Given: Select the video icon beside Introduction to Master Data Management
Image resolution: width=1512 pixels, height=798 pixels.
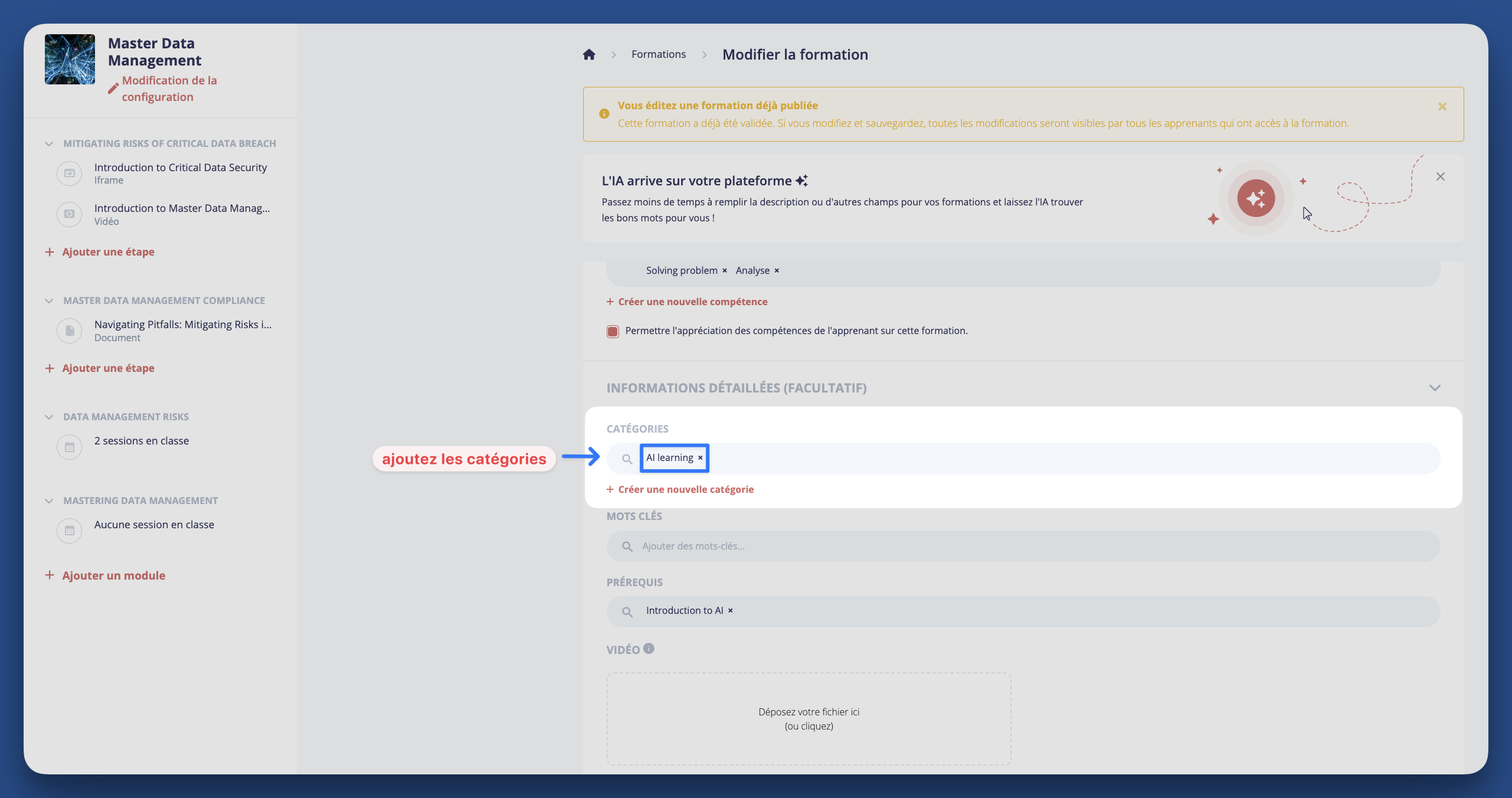Looking at the screenshot, I should click(x=69, y=214).
